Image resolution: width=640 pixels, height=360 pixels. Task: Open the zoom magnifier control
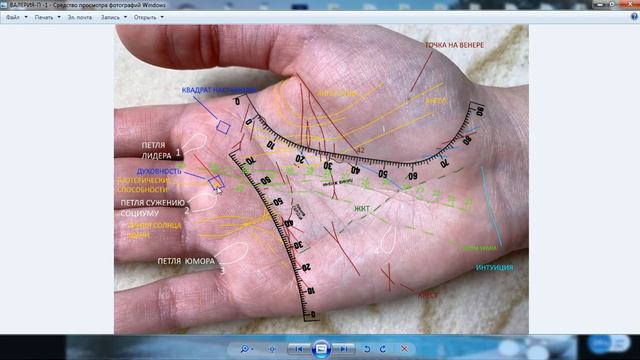(x=247, y=349)
